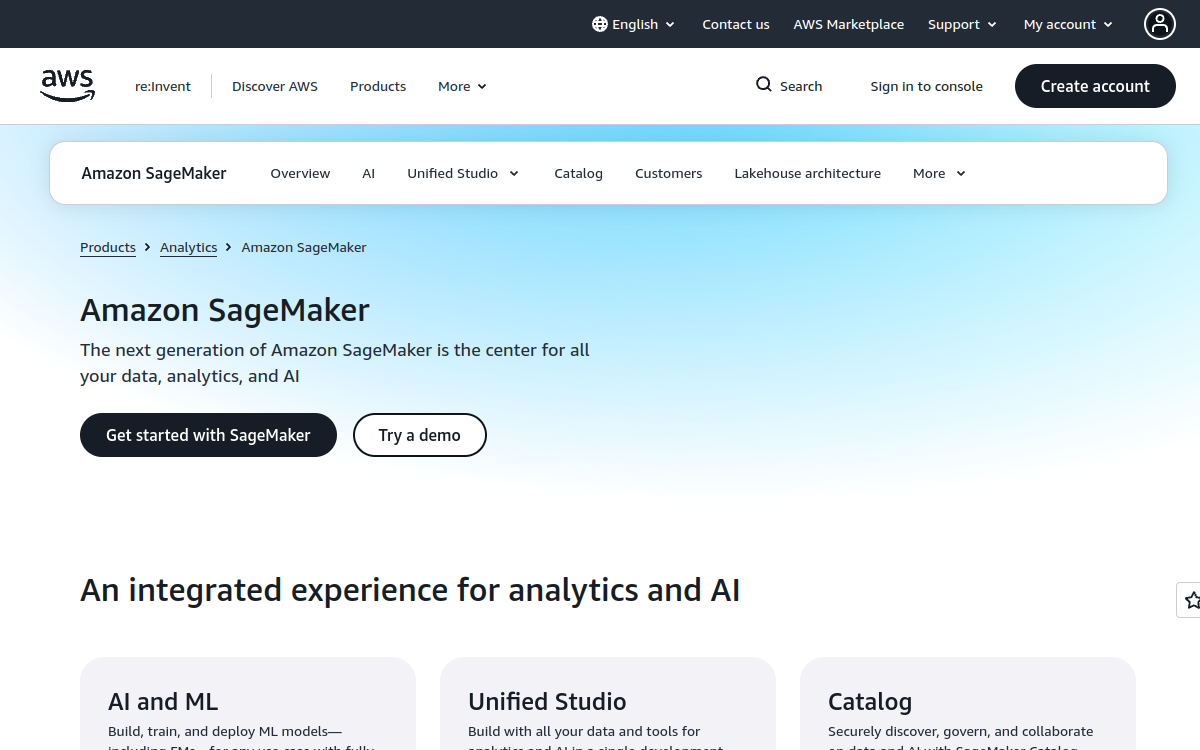Select the Customers tab
1200x750 pixels.
point(668,173)
